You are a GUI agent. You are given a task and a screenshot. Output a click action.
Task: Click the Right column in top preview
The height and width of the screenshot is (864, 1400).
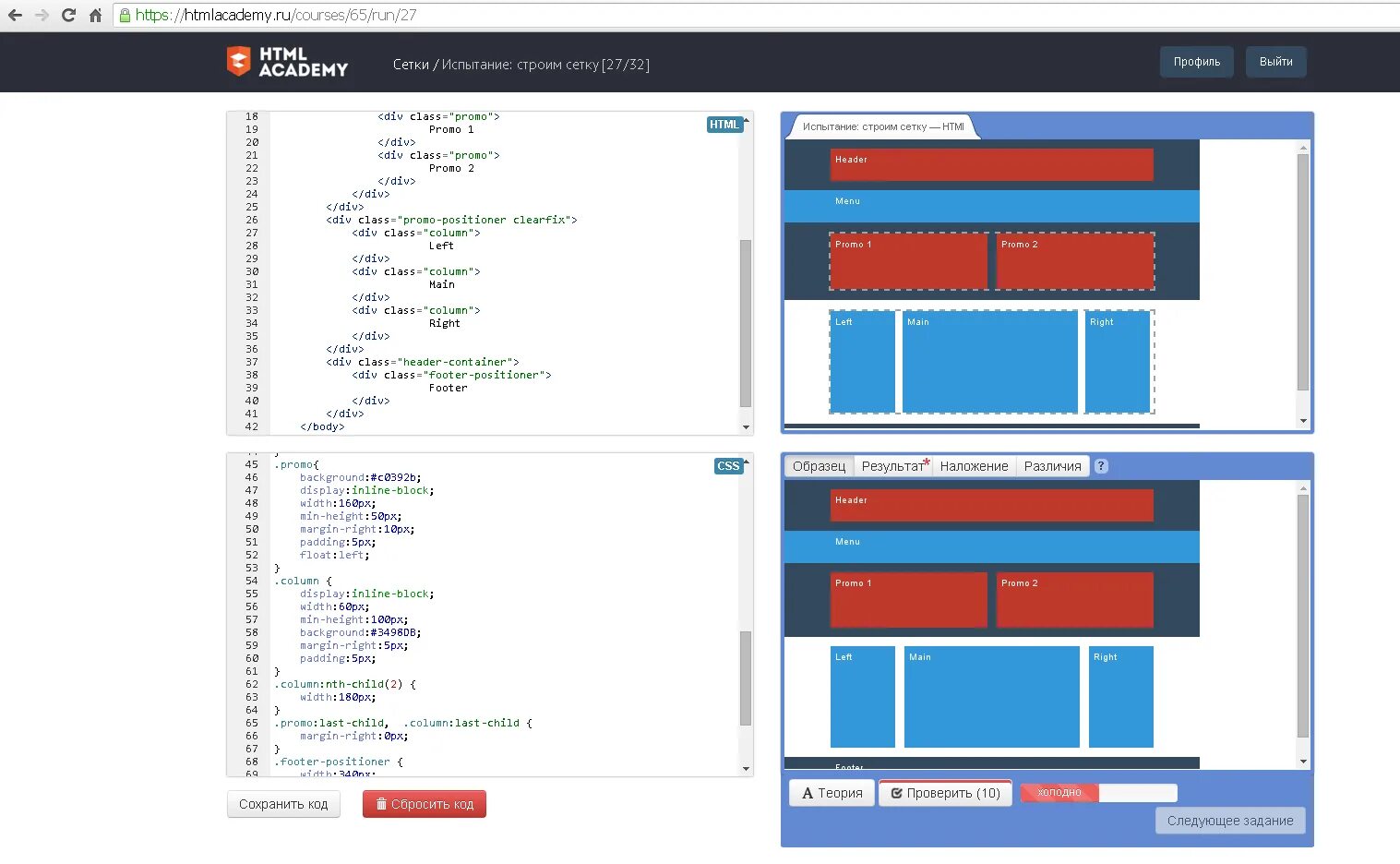(x=1118, y=362)
